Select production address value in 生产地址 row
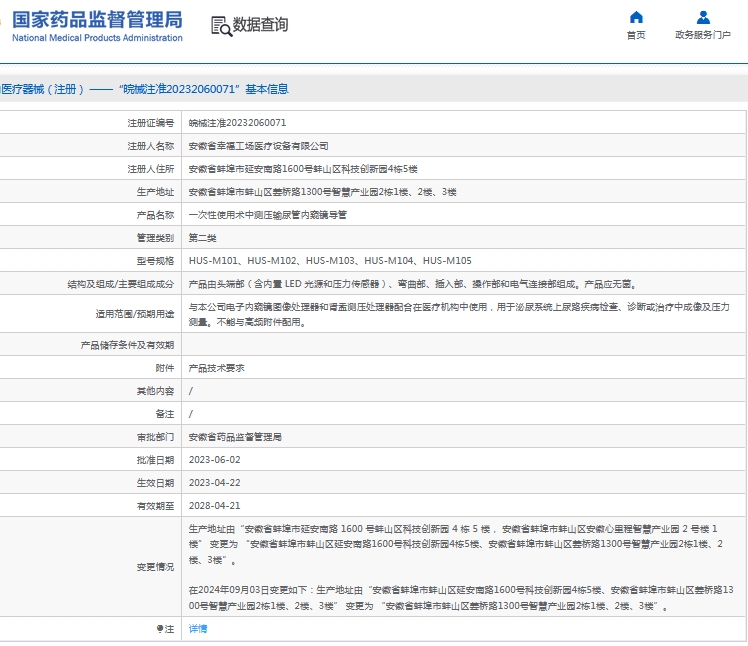Viewport: 748px width, 646px height. point(322,192)
